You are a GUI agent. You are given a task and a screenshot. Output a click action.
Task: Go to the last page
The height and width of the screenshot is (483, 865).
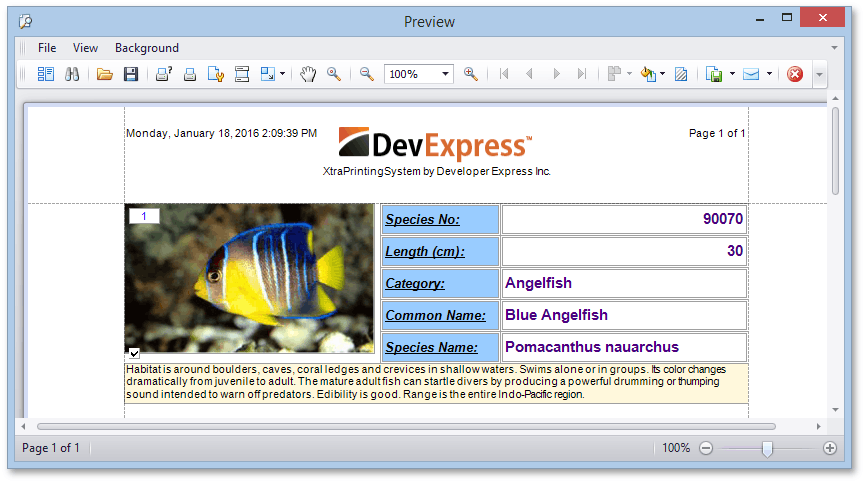[581, 74]
